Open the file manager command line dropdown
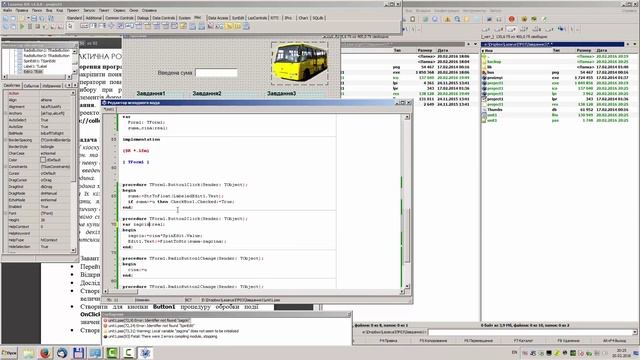Viewport: 640px width, 360px height. tap(635, 332)
